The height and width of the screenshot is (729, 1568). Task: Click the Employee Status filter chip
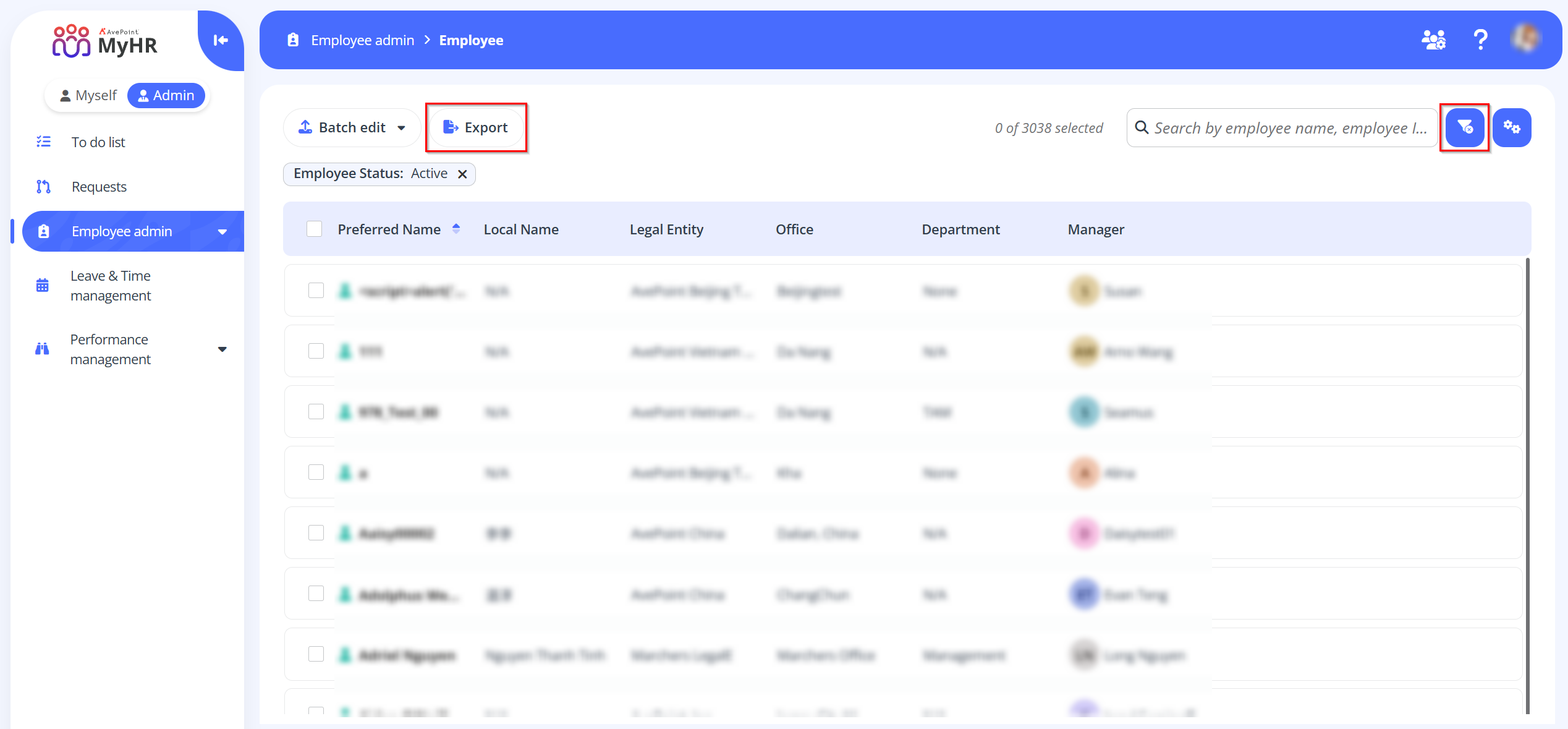point(379,174)
